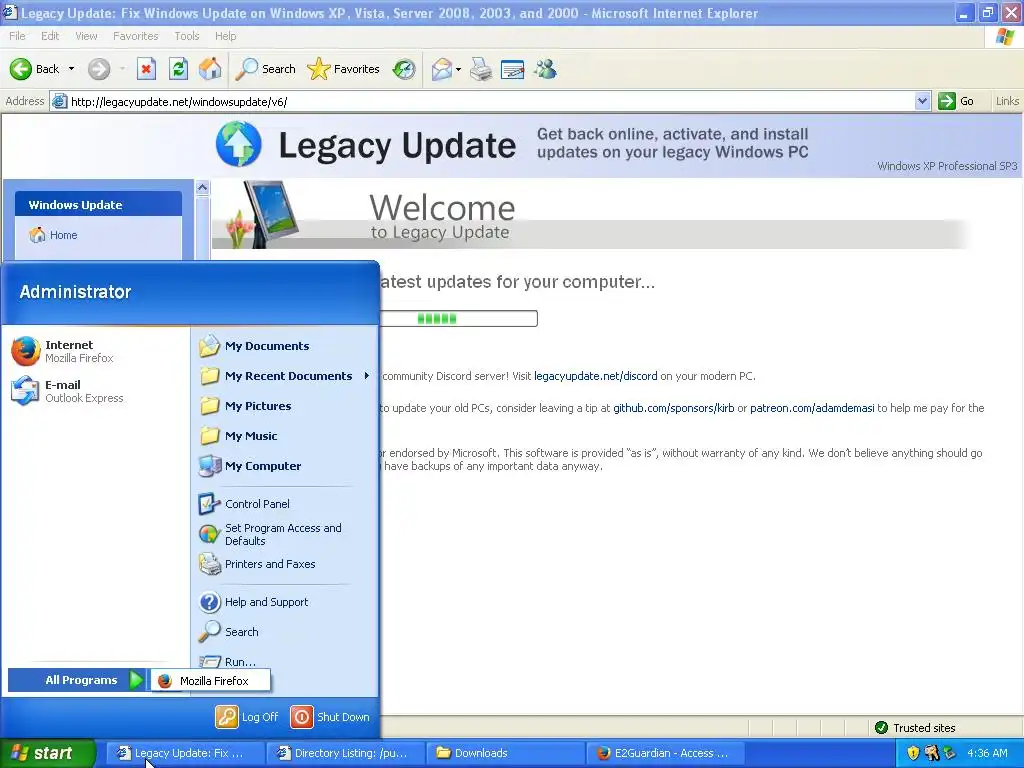
Task: Open the Messenger icon in toolbar
Action: (x=545, y=69)
